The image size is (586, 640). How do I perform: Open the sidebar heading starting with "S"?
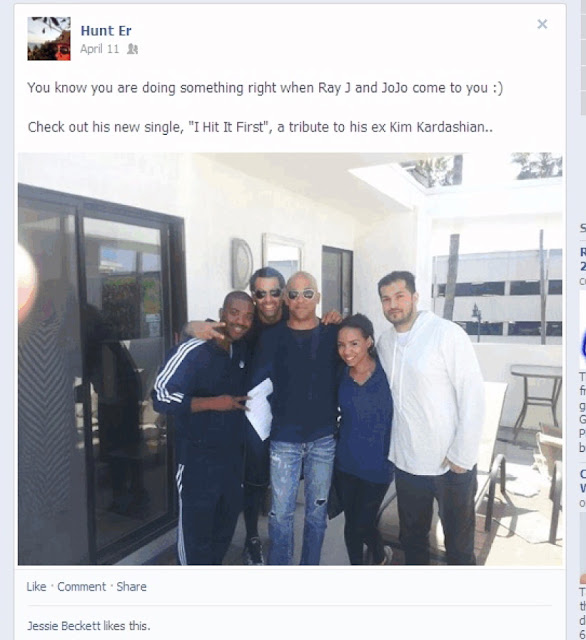583,229
